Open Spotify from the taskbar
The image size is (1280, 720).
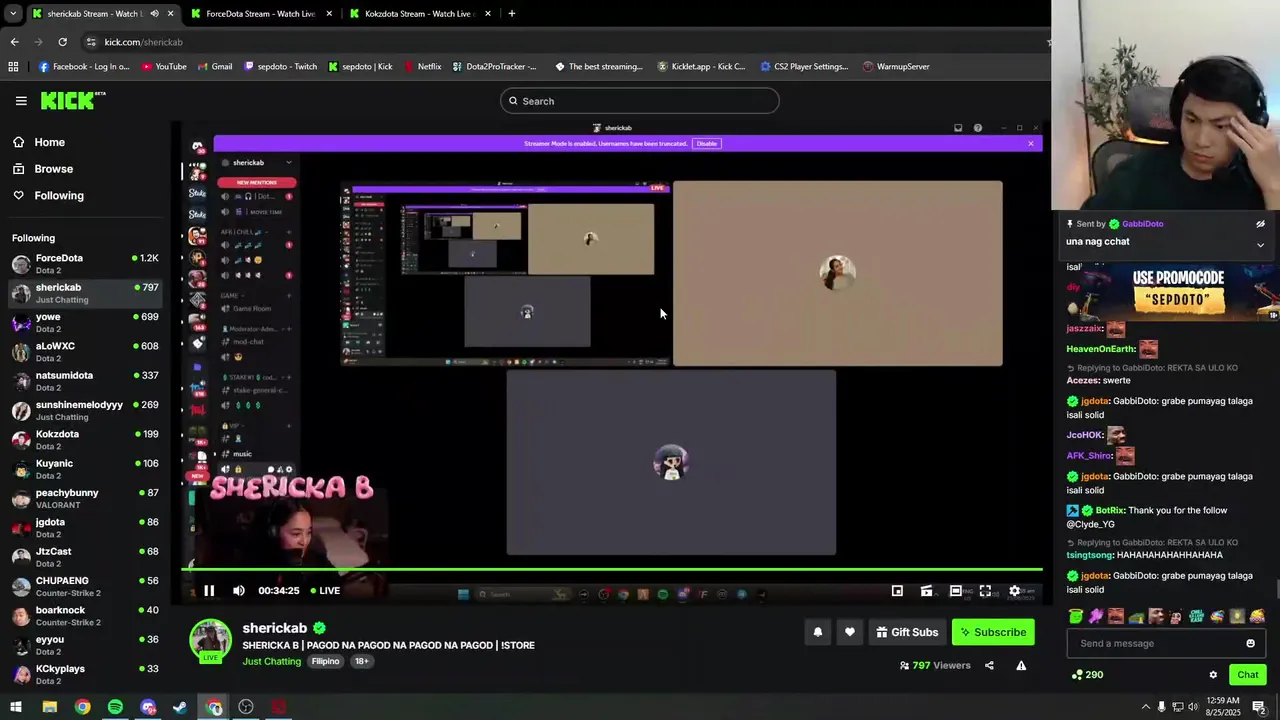115,707
